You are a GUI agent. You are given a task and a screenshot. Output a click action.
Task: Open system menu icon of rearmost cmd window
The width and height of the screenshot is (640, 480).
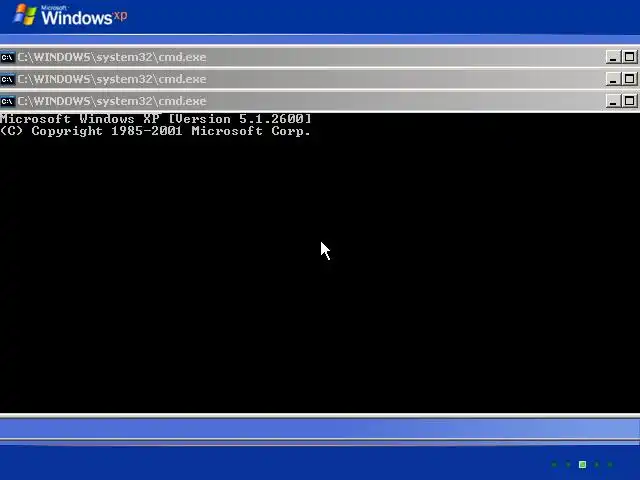(8, 57)
